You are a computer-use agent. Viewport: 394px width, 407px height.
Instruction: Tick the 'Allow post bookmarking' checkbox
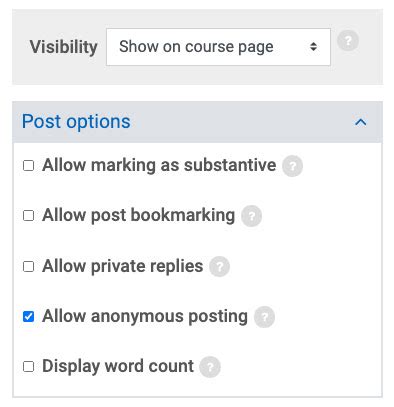pyautogui.click(x=28, y=216)
